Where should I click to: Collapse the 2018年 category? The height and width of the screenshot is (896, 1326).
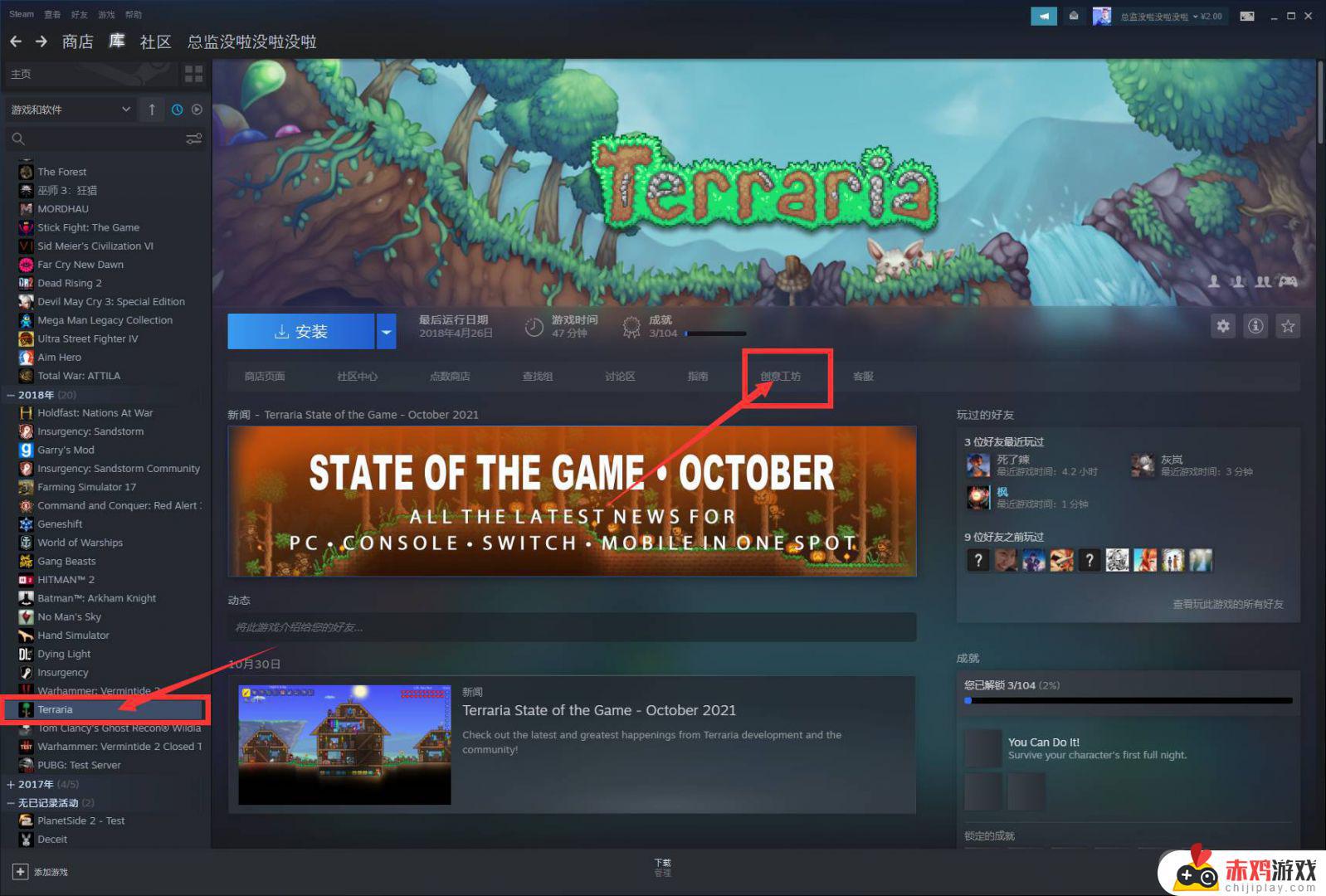point(11,395)
